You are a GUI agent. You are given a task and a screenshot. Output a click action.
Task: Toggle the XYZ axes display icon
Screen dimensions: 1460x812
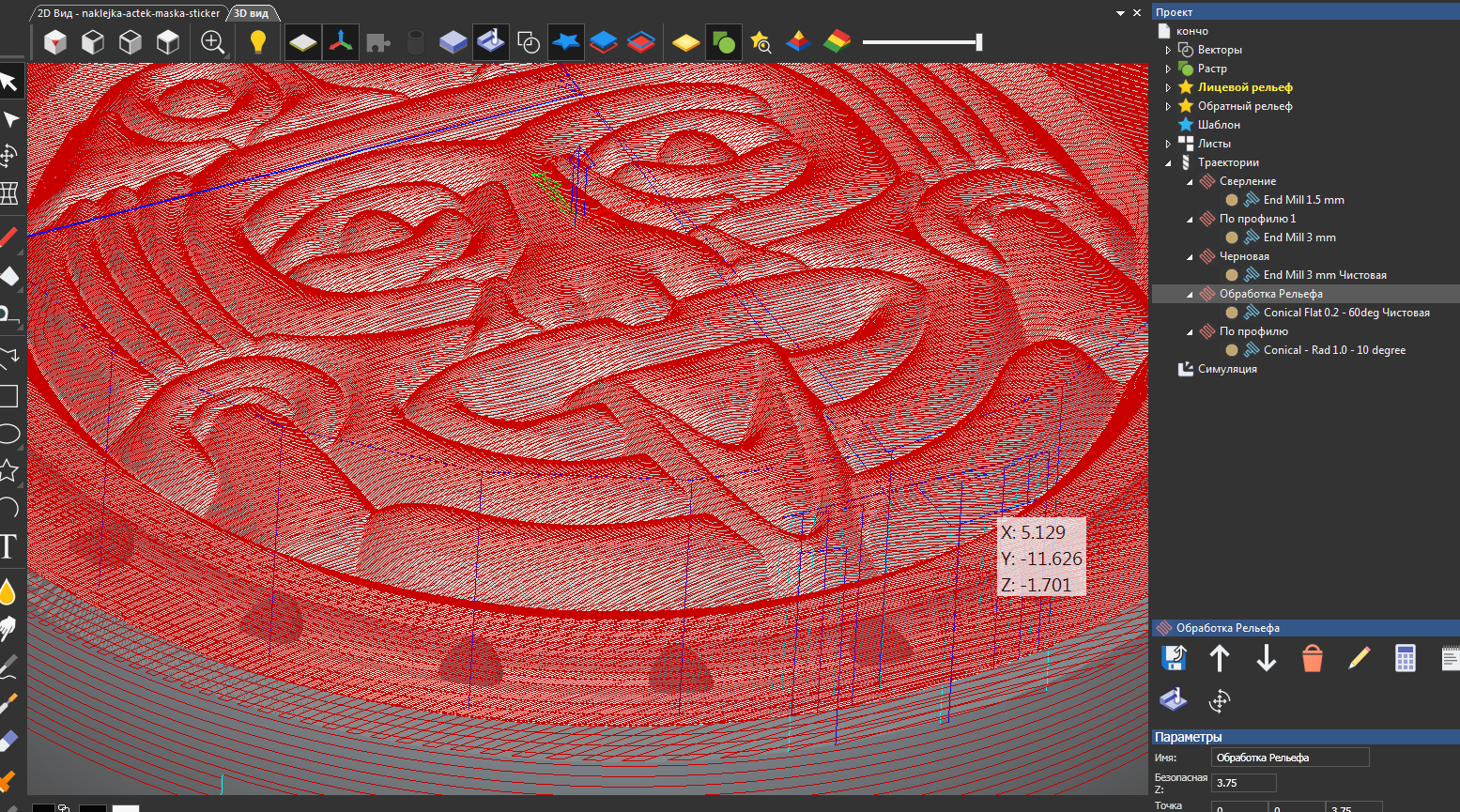(x=341, y=42)
